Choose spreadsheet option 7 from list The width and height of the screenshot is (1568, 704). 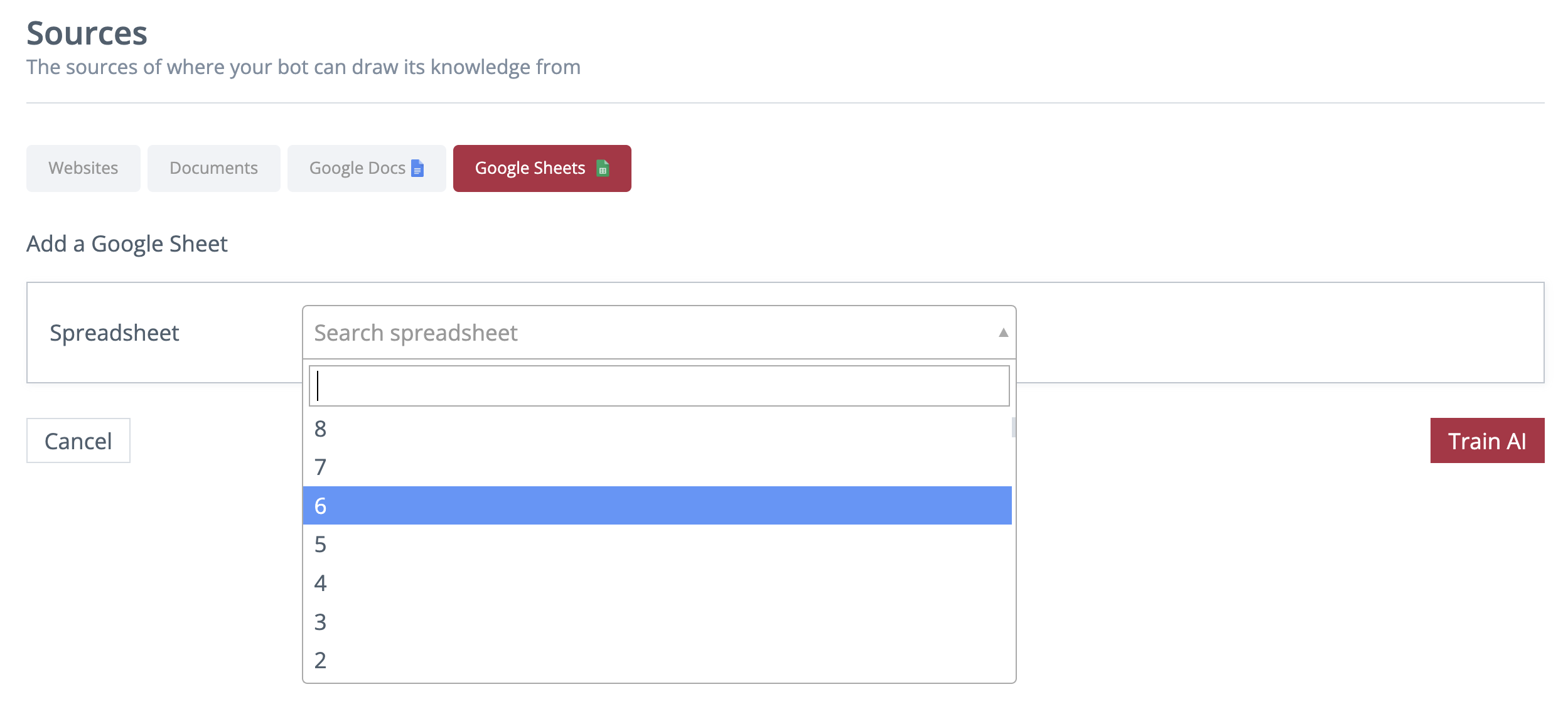point(657,467)
